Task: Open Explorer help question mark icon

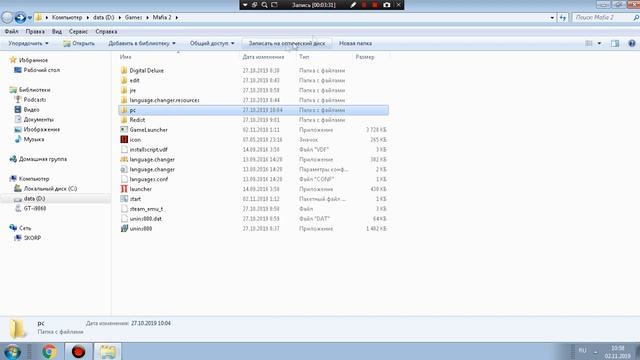Action: pyautogui.click(x=632, y=43)
